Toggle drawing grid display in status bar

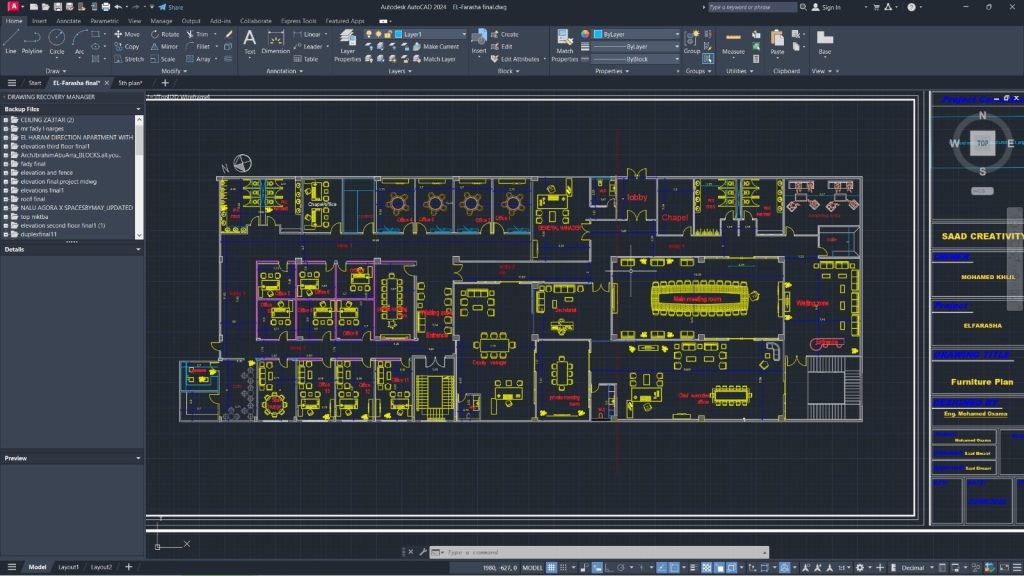coord(551,568)
